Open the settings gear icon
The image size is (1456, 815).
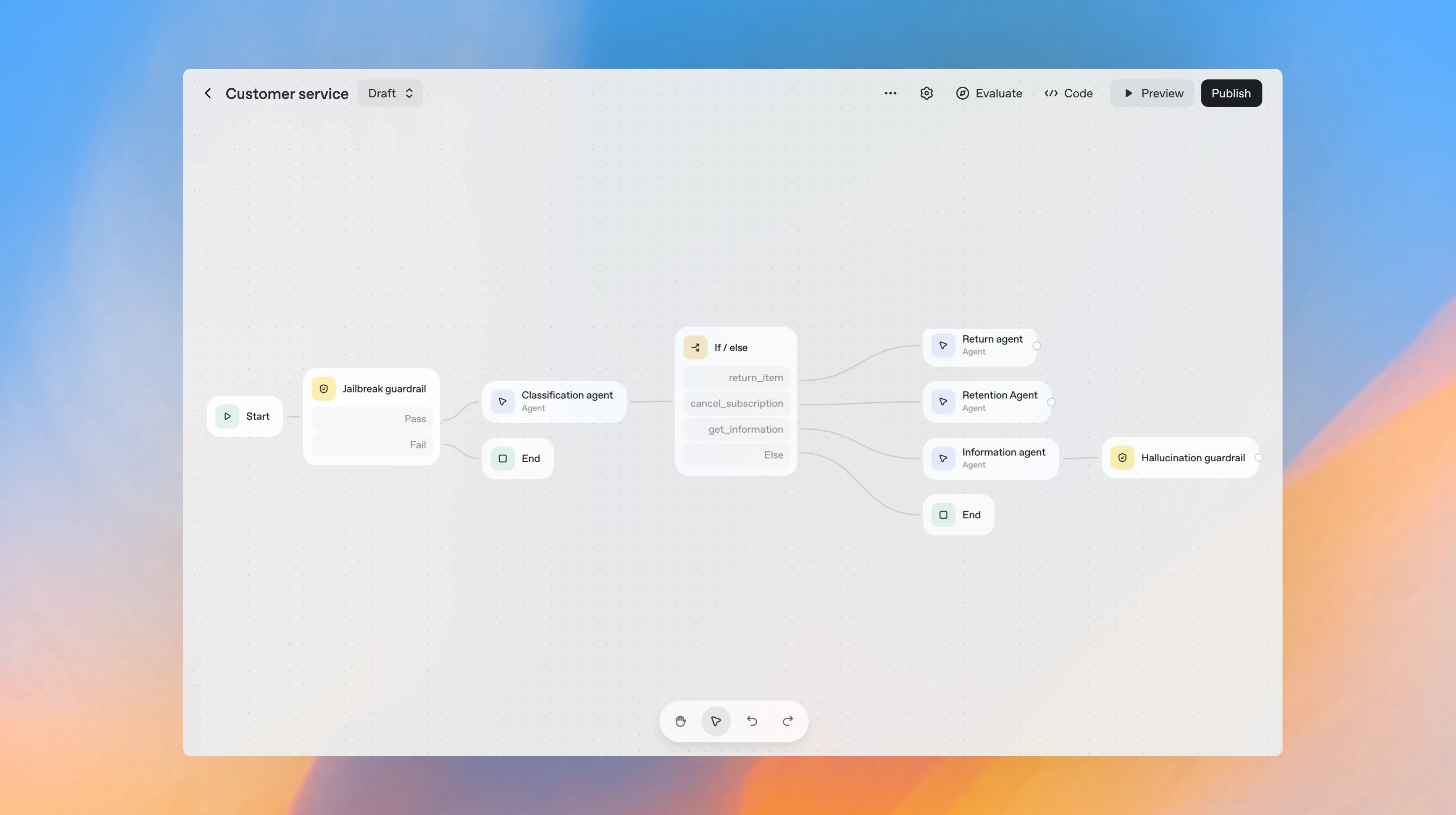coord(926,93)
